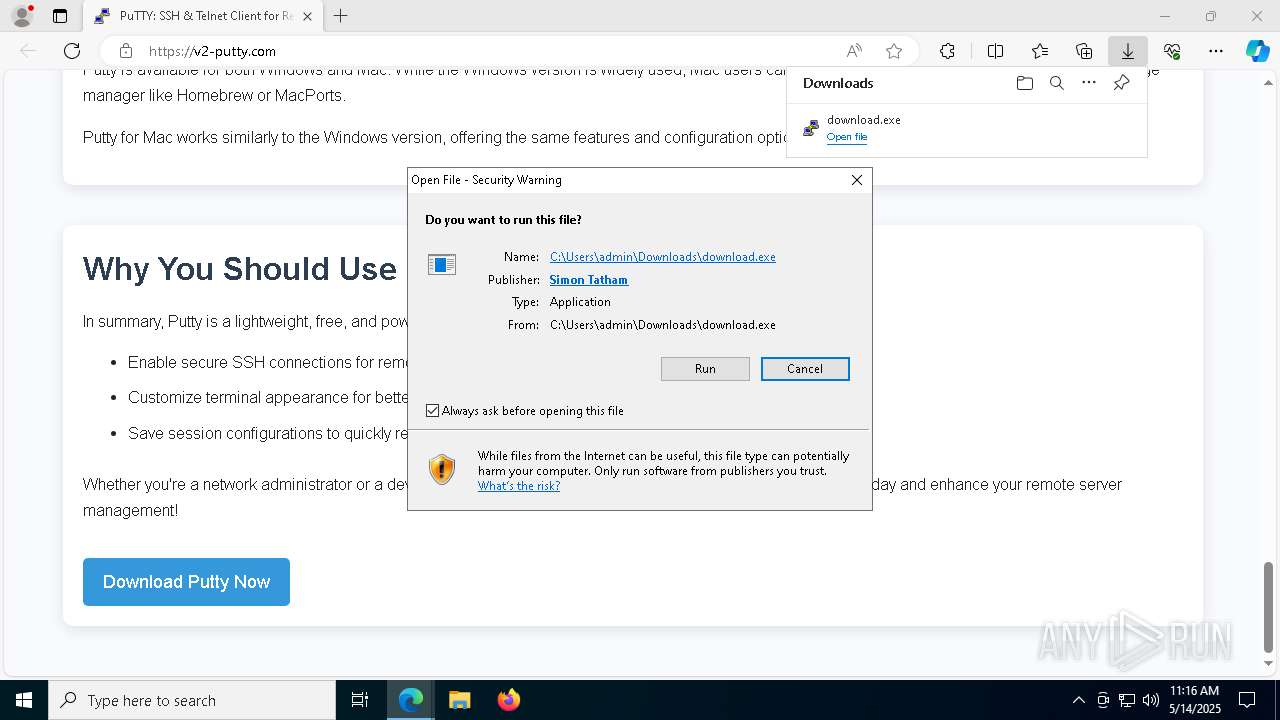This screenshot has height=720, width=1280.
Task: Open more options in Downloads panel
Action: point(1089,83)
